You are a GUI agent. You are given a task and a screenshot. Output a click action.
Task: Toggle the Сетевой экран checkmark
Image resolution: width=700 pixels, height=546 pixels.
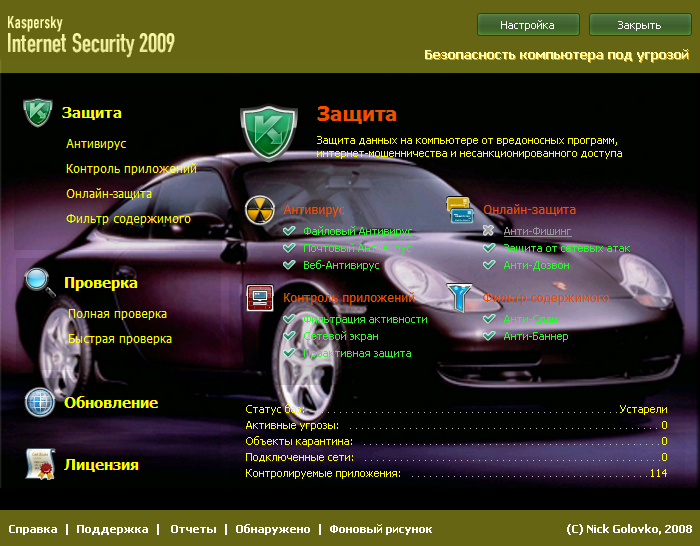(289, 336)
